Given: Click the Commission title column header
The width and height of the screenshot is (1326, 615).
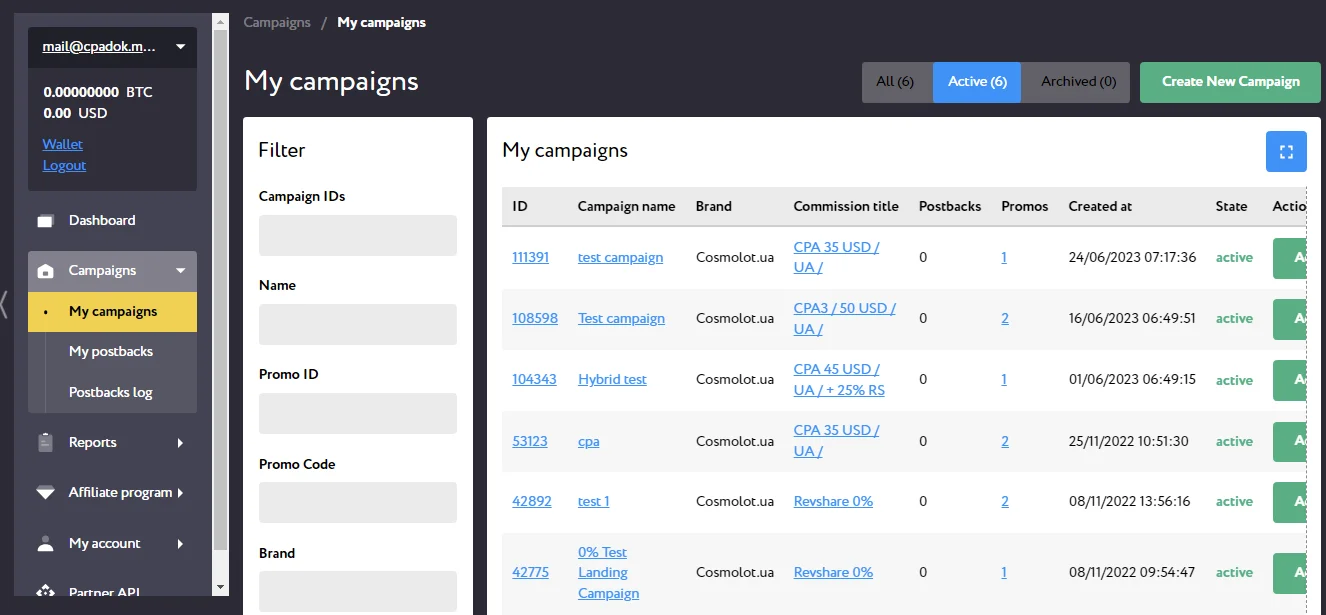Looking at the screenshot, I should coord(846,206).
